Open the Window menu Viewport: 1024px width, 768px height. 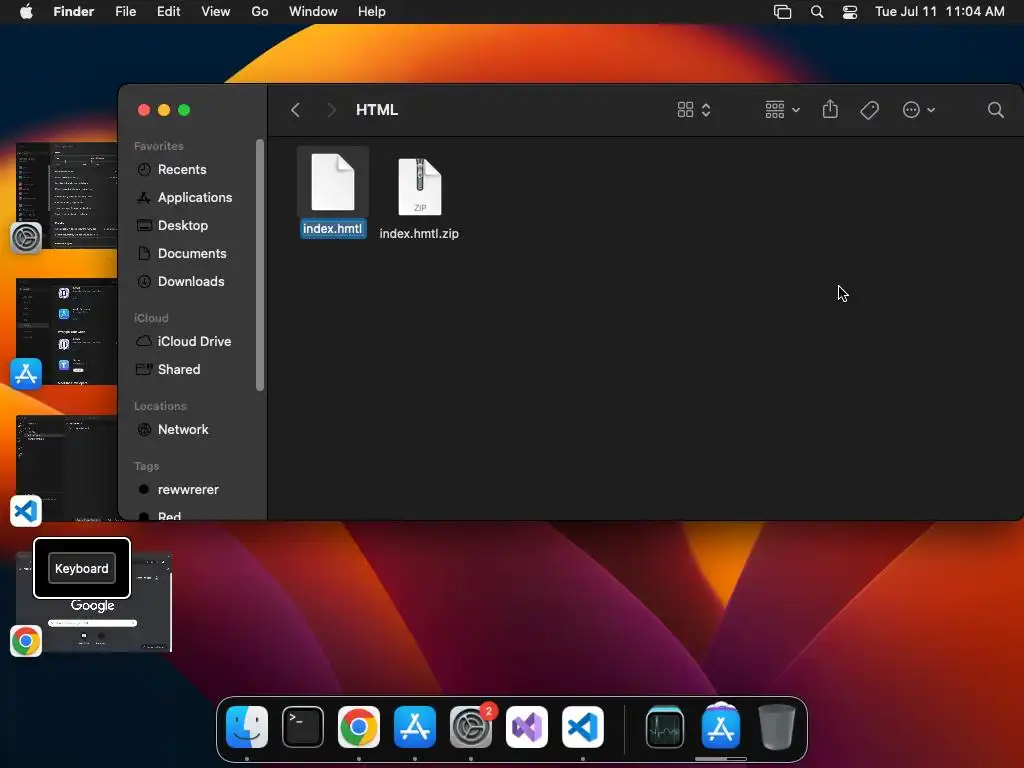pos(313,12)
